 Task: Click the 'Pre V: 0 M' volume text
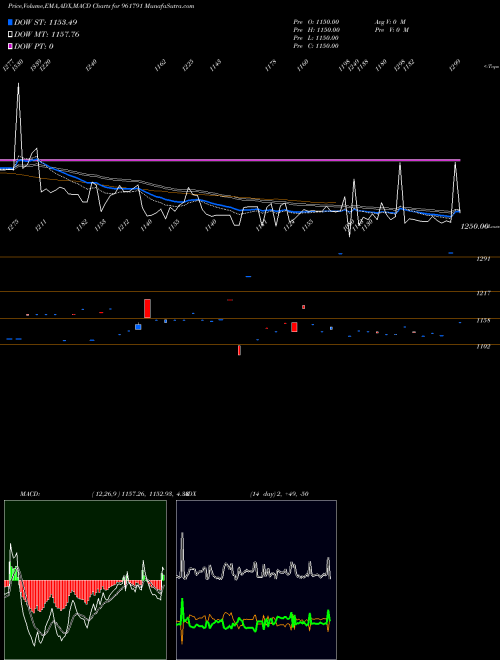pyautogui.click(x=391, y=30)
